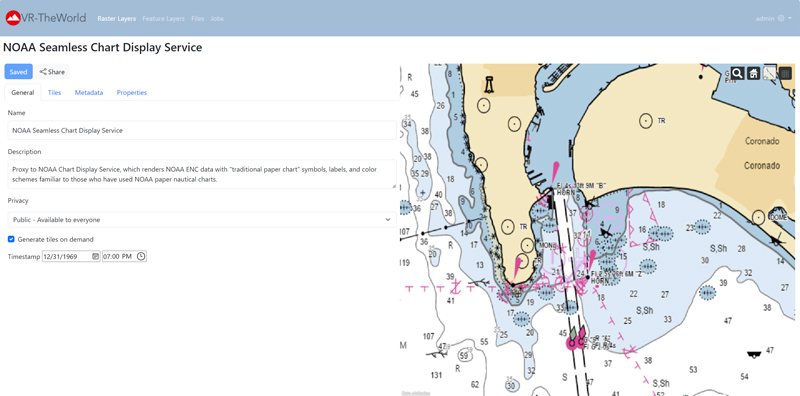The width and height of the screenshot is (800, 396).
Task: Switch to the Metadata tab
Action: (x=89, y=92)
